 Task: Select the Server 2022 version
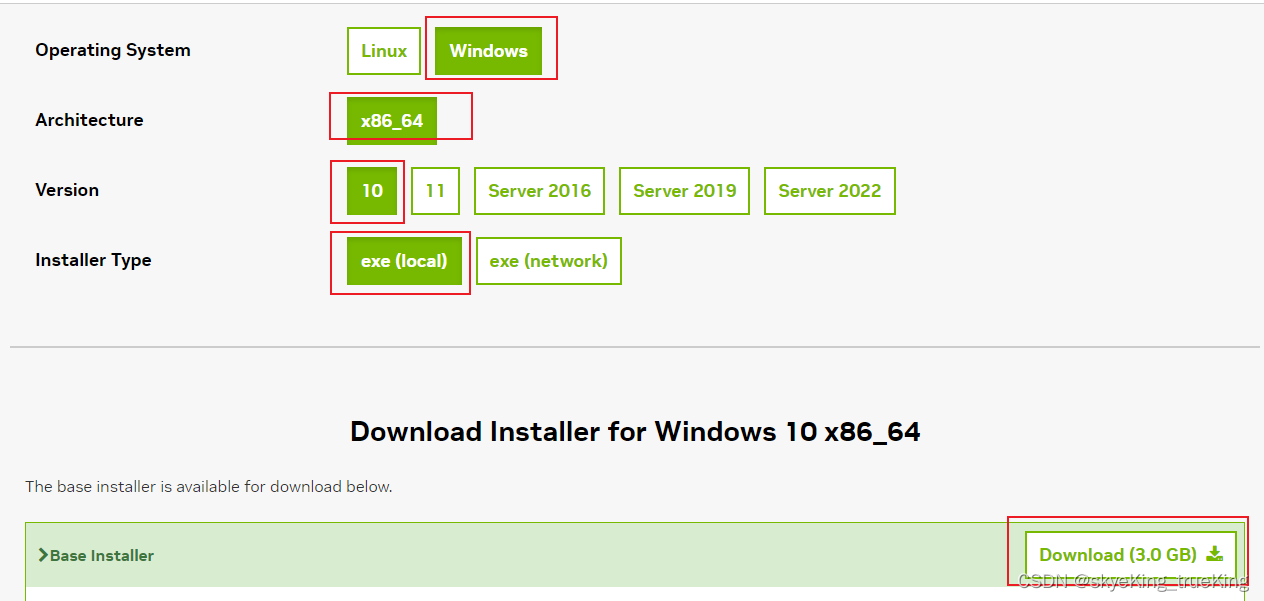(x=829, y=190)
